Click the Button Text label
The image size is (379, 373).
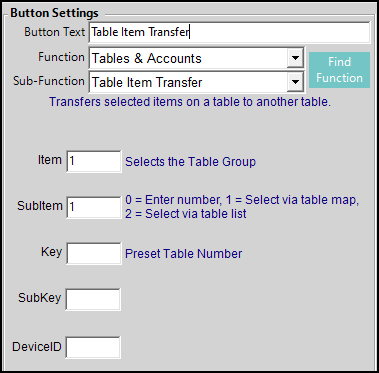[55, 32]
